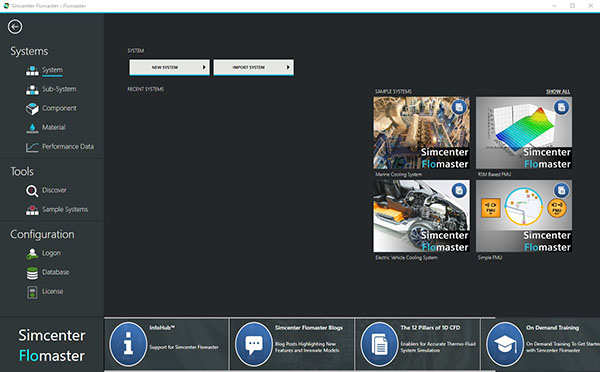The image size is (600, 372).
Task: Click the Sub-System icon
Action: [x=32, y=90]
